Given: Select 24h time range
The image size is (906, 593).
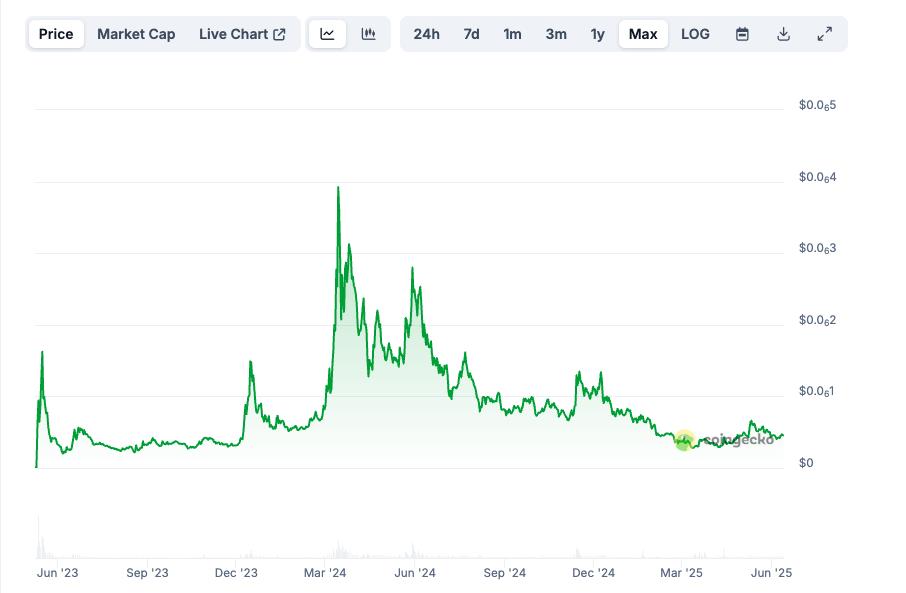Looking at the screenshot, I should point(426,34).
